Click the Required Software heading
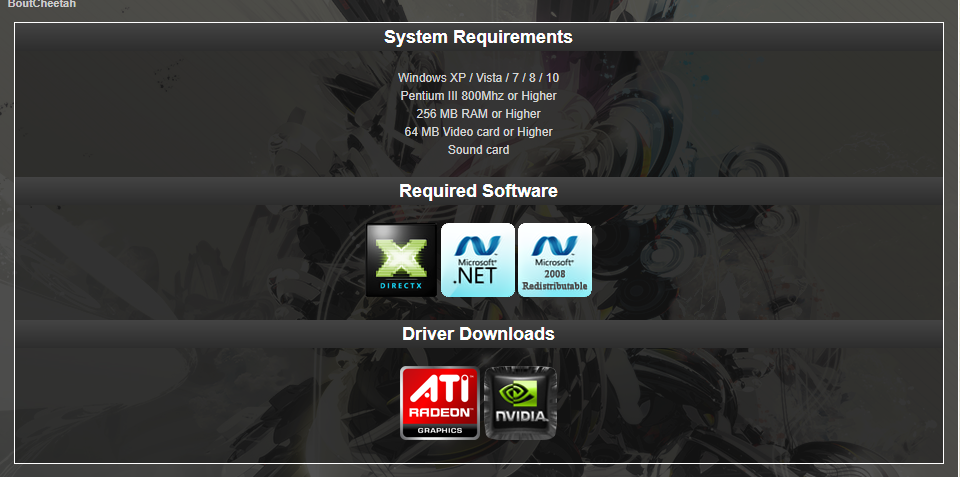The image size is (960, 477). tap(478, 191)
